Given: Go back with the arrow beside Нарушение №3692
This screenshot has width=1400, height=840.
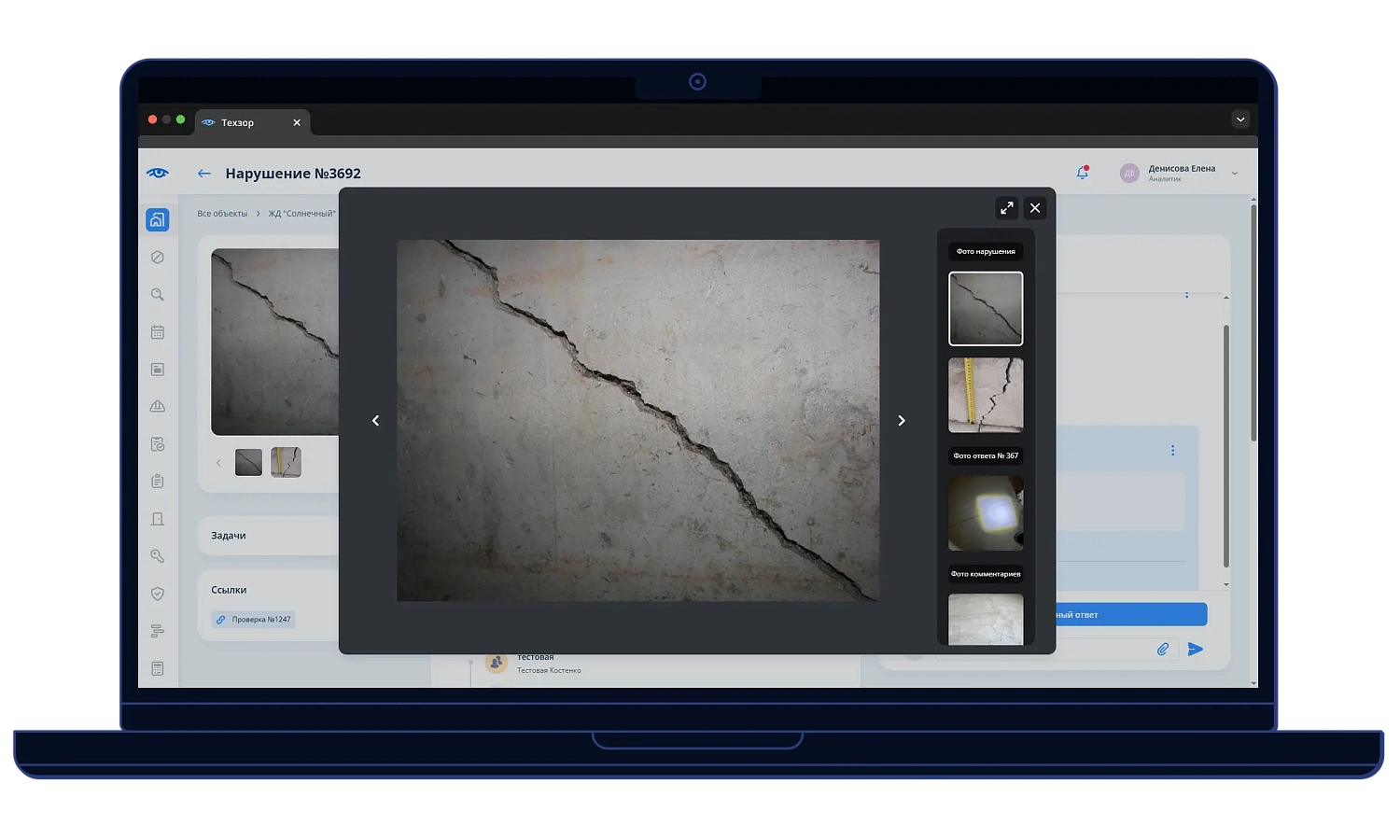Looking at the screenshot, I should (x=204, y=174).
